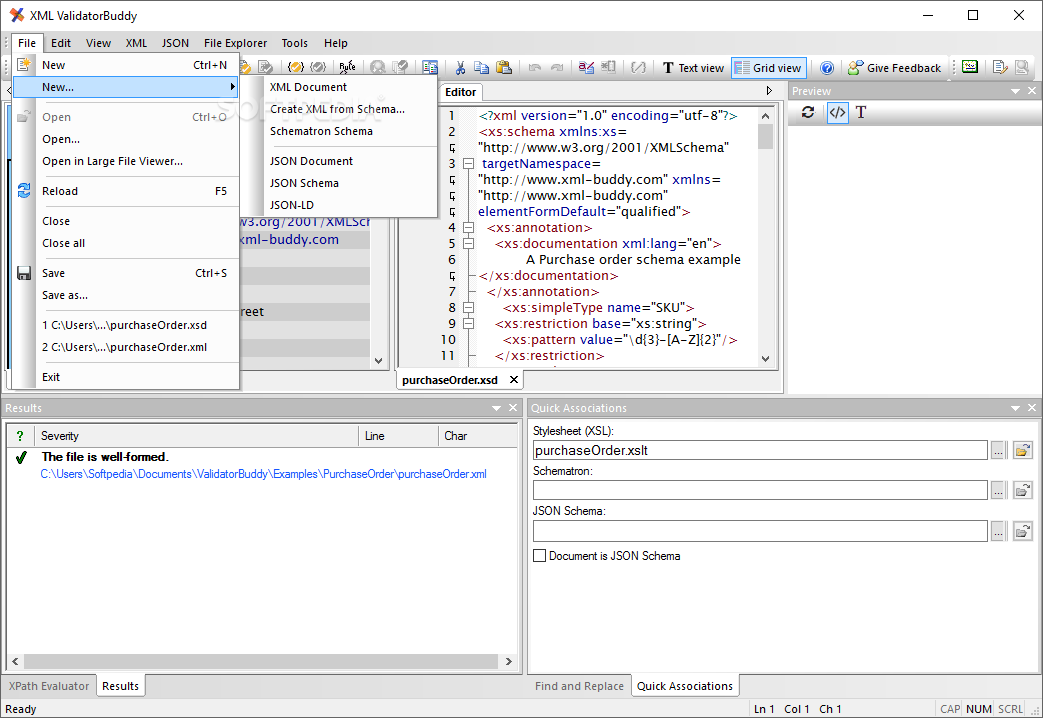Click the Preview refresh icon

click(808, 112)
